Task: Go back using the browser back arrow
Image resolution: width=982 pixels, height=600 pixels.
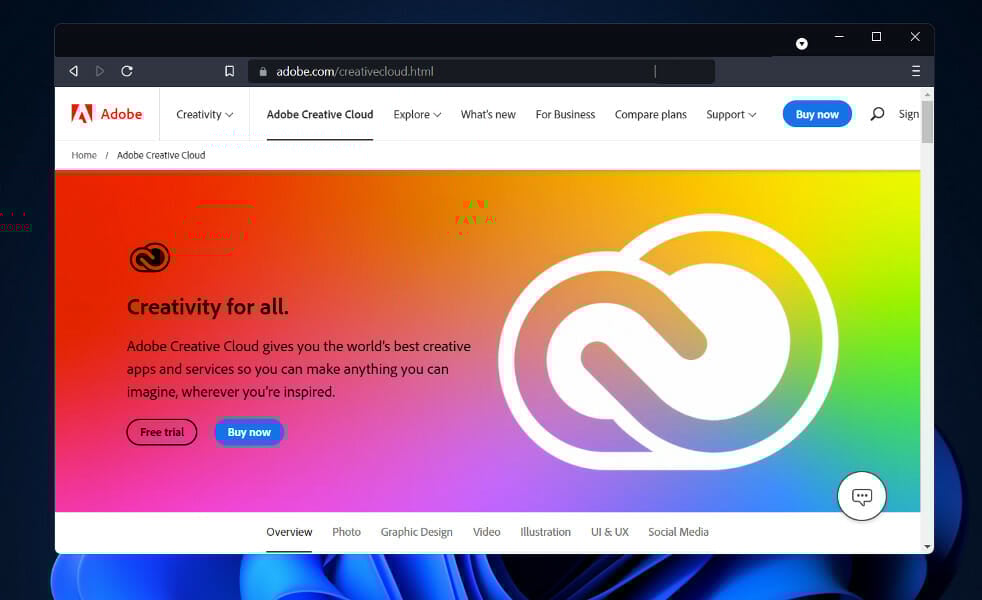Action: pos(73,71)
